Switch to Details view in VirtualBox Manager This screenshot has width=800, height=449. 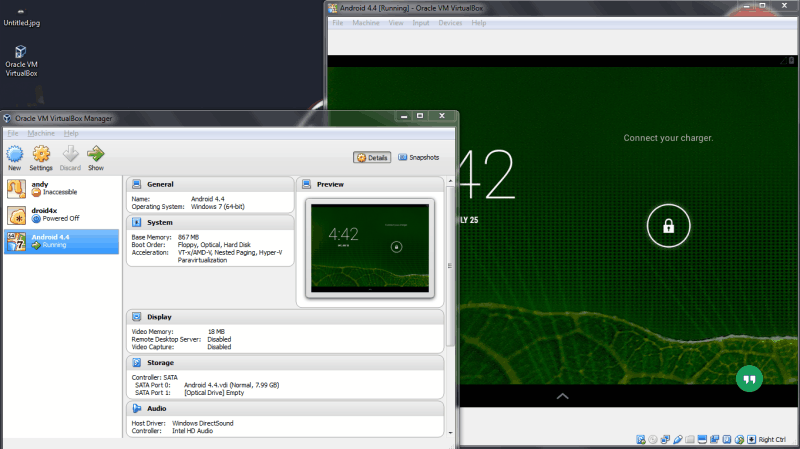(x=372, y=158)
